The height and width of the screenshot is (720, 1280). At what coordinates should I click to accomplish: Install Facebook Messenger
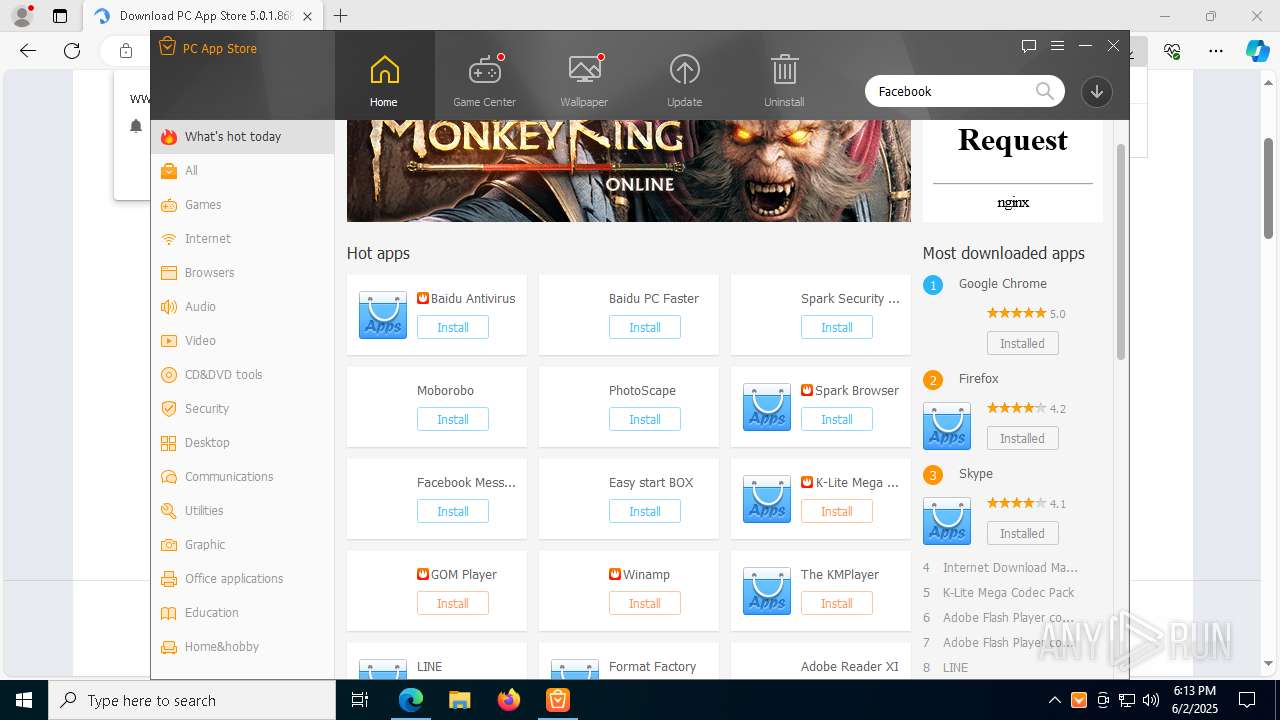pyautogui.click(x=453, y=511)
